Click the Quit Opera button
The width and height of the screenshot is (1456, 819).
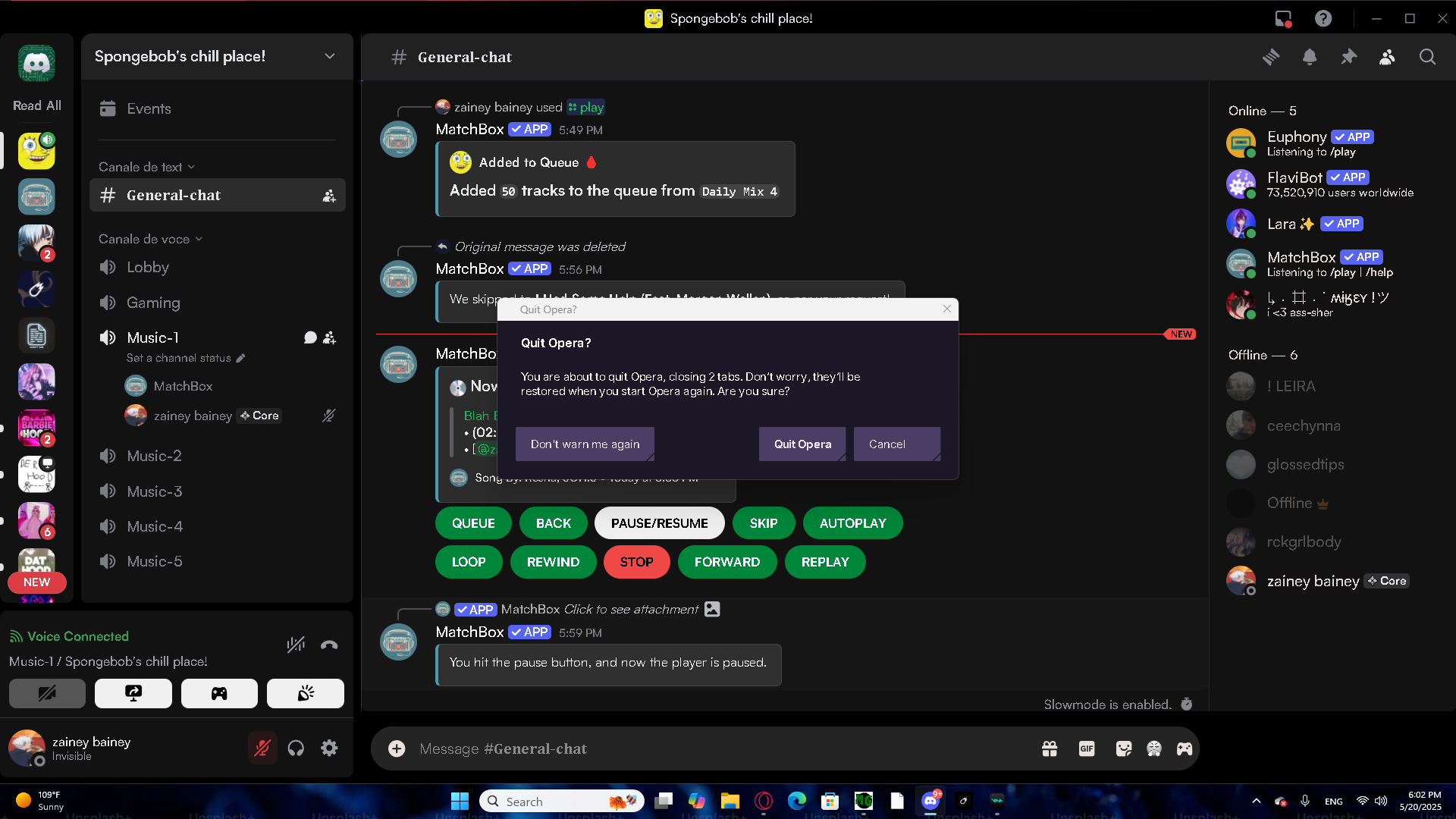(802, 444)
